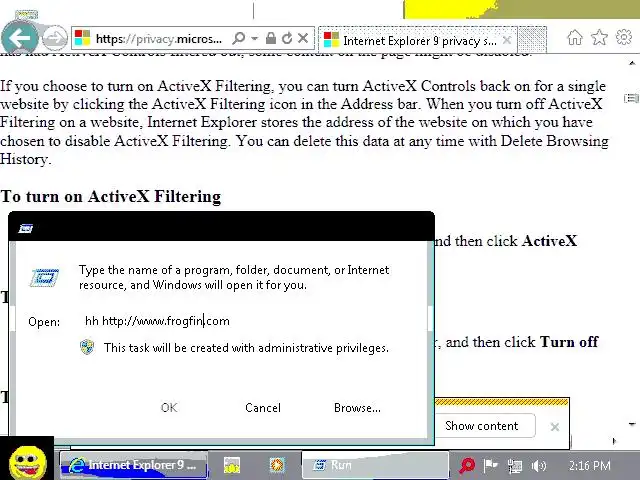Open the Action Center flag tray icon
The height and width of the screenshot is (480, 640).
pyautogui.click(x=490, y=465)
